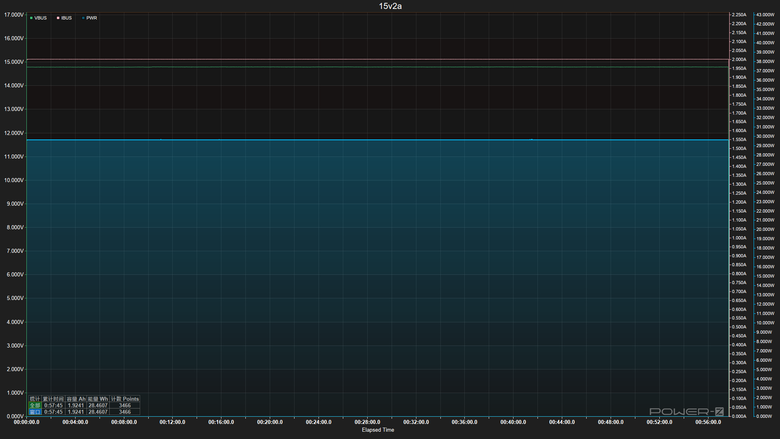Click the Elapsed Time axis label
Screen dimensions: 780x439
pos(378,430)
